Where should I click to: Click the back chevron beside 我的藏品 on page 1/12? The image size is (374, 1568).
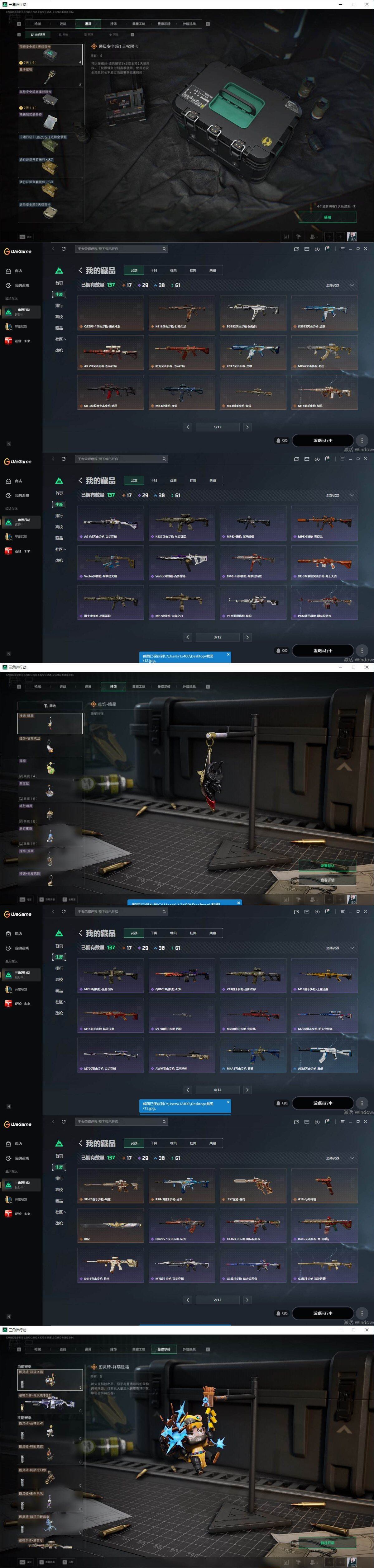pyautogui.click(x=80, y=270)
